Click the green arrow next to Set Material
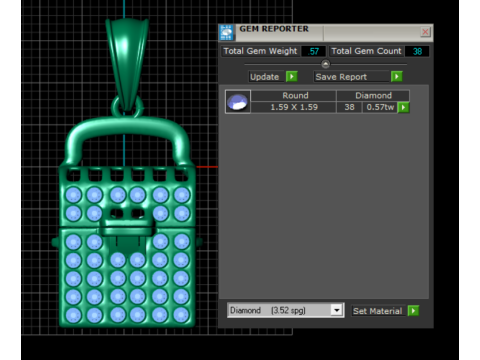This screenshot has height=360, width=480. pos(413,311)
